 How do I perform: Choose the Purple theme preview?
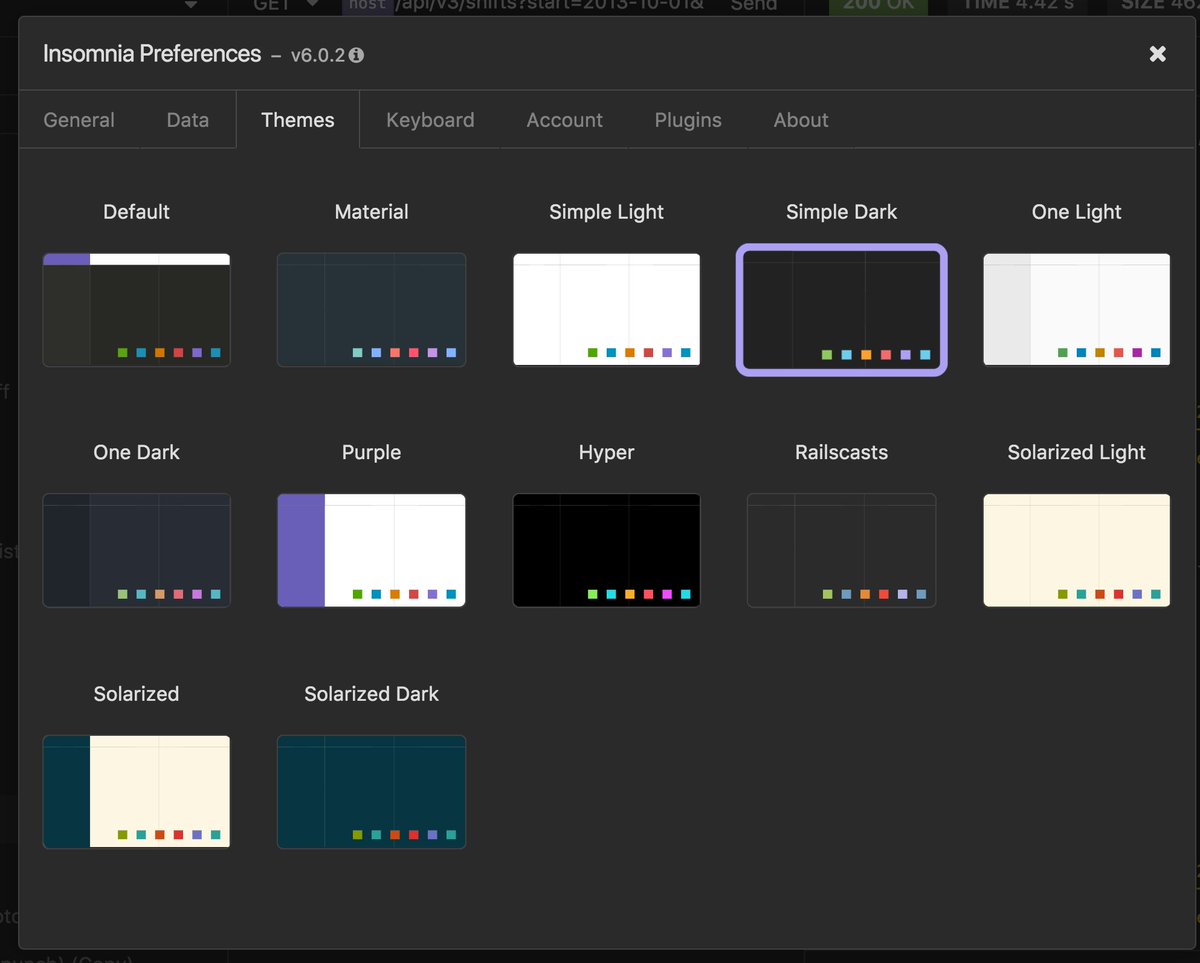point(372,551)
